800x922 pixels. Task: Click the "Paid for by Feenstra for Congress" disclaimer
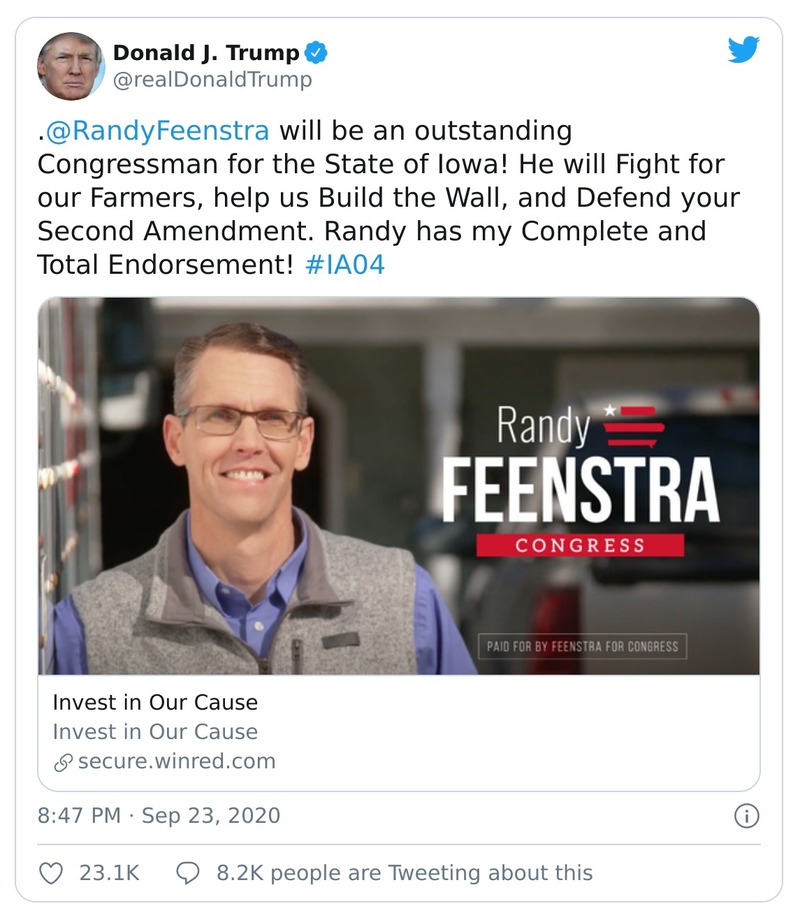click(582, 646)
